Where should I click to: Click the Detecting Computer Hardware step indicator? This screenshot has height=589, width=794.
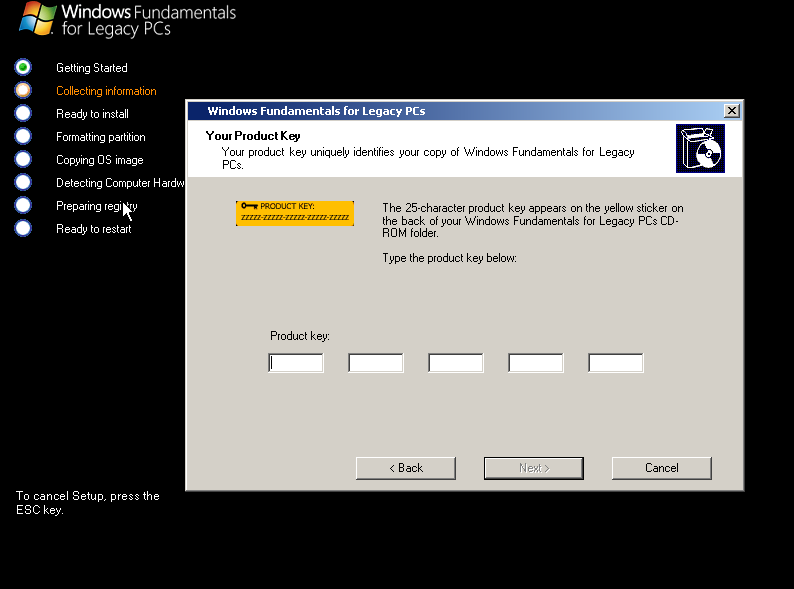23,182
